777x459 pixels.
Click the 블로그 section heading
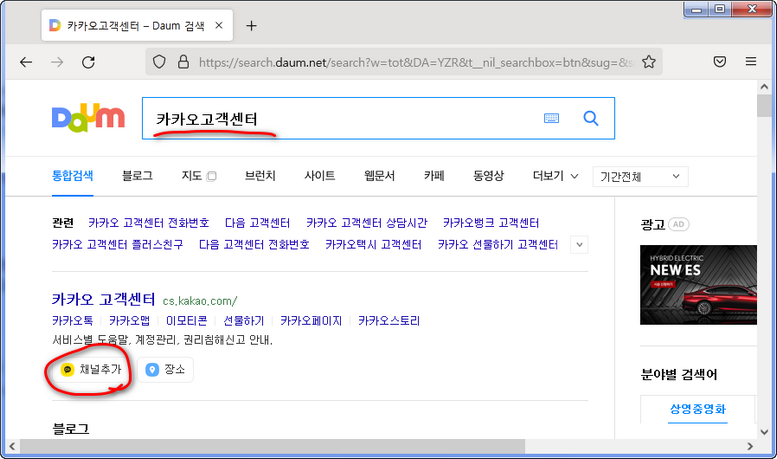click(71, 429)
